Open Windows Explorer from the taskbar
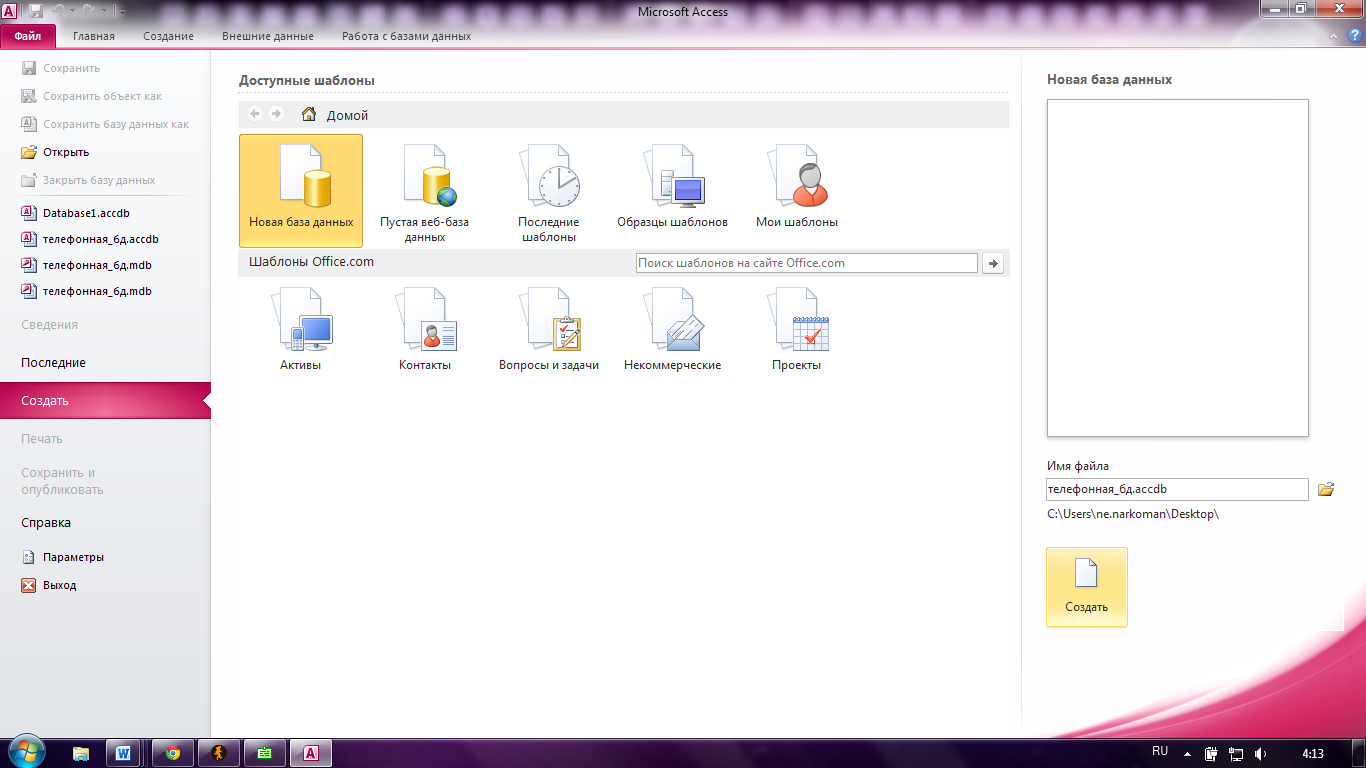The height and width of the screenshot is (768, 1366). [81, 753]
